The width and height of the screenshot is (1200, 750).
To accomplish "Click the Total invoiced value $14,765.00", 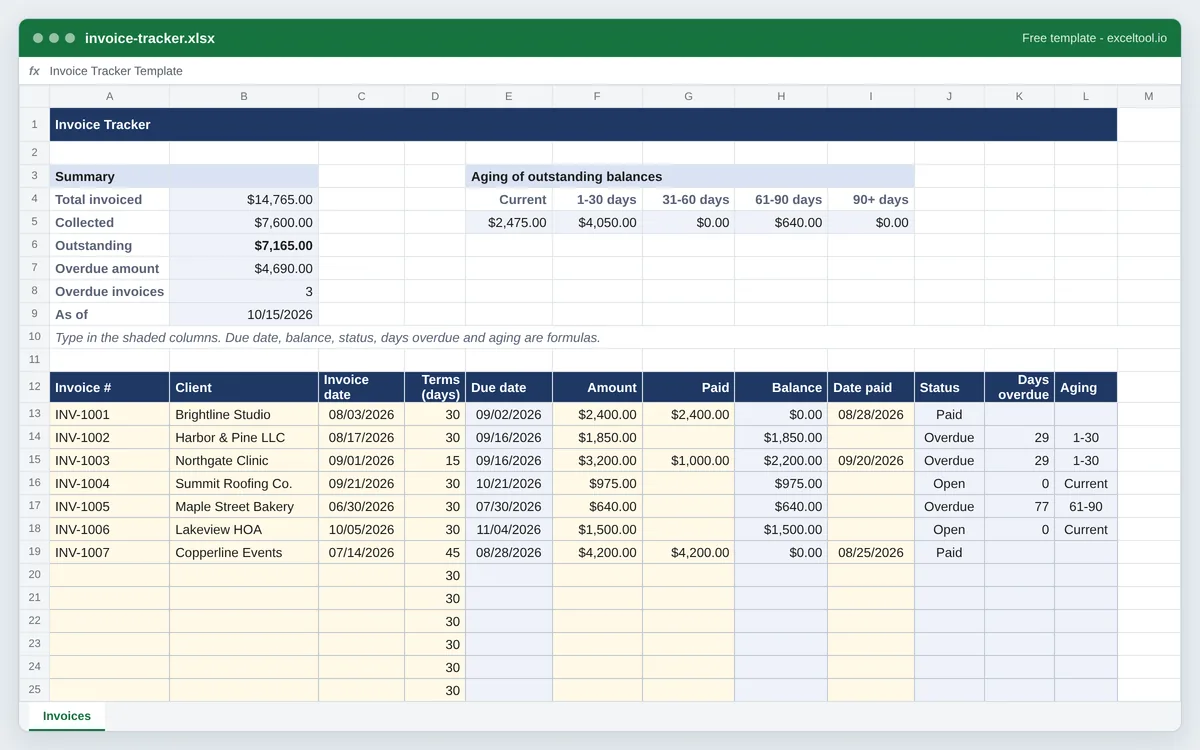I will (x=244, y=199).
